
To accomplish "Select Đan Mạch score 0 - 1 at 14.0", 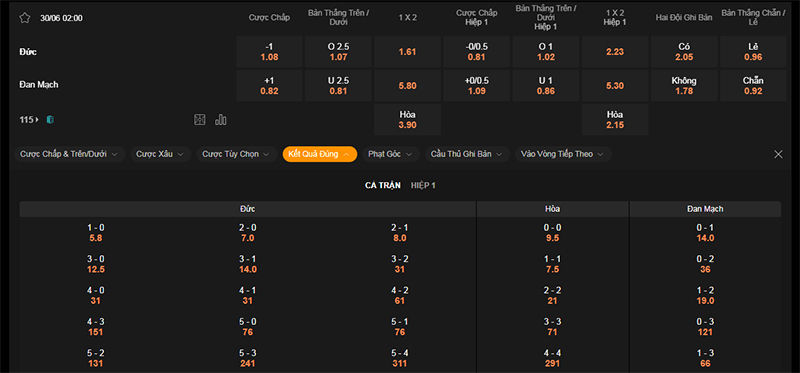I will click(705, 233).
